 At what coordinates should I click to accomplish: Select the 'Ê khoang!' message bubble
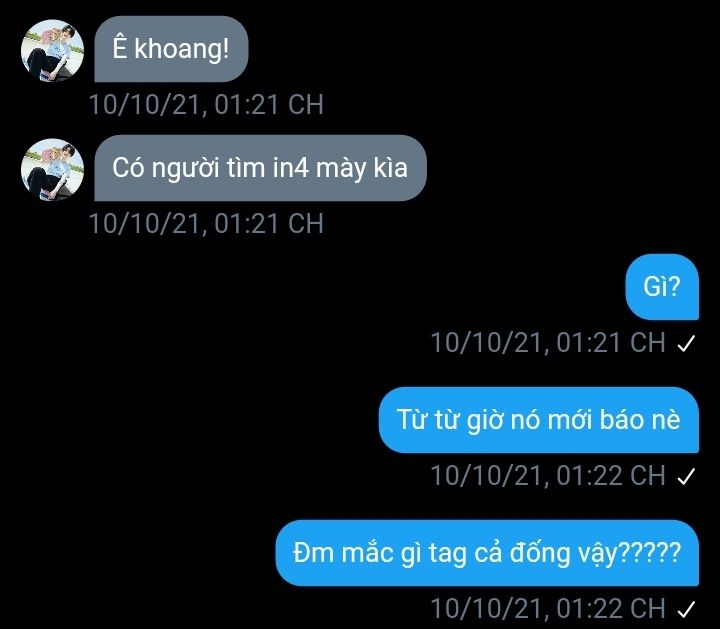[x=171, y=49]
